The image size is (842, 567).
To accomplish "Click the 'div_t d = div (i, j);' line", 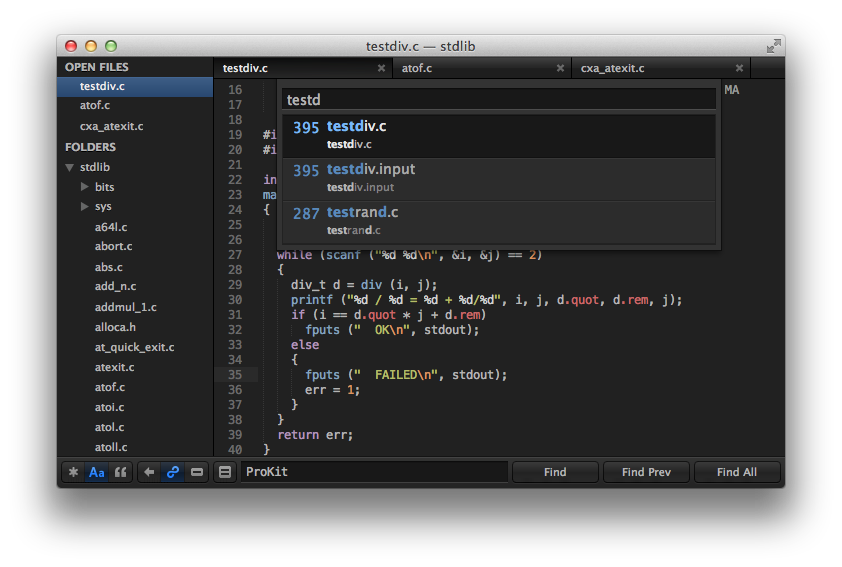I will (364, 285).
